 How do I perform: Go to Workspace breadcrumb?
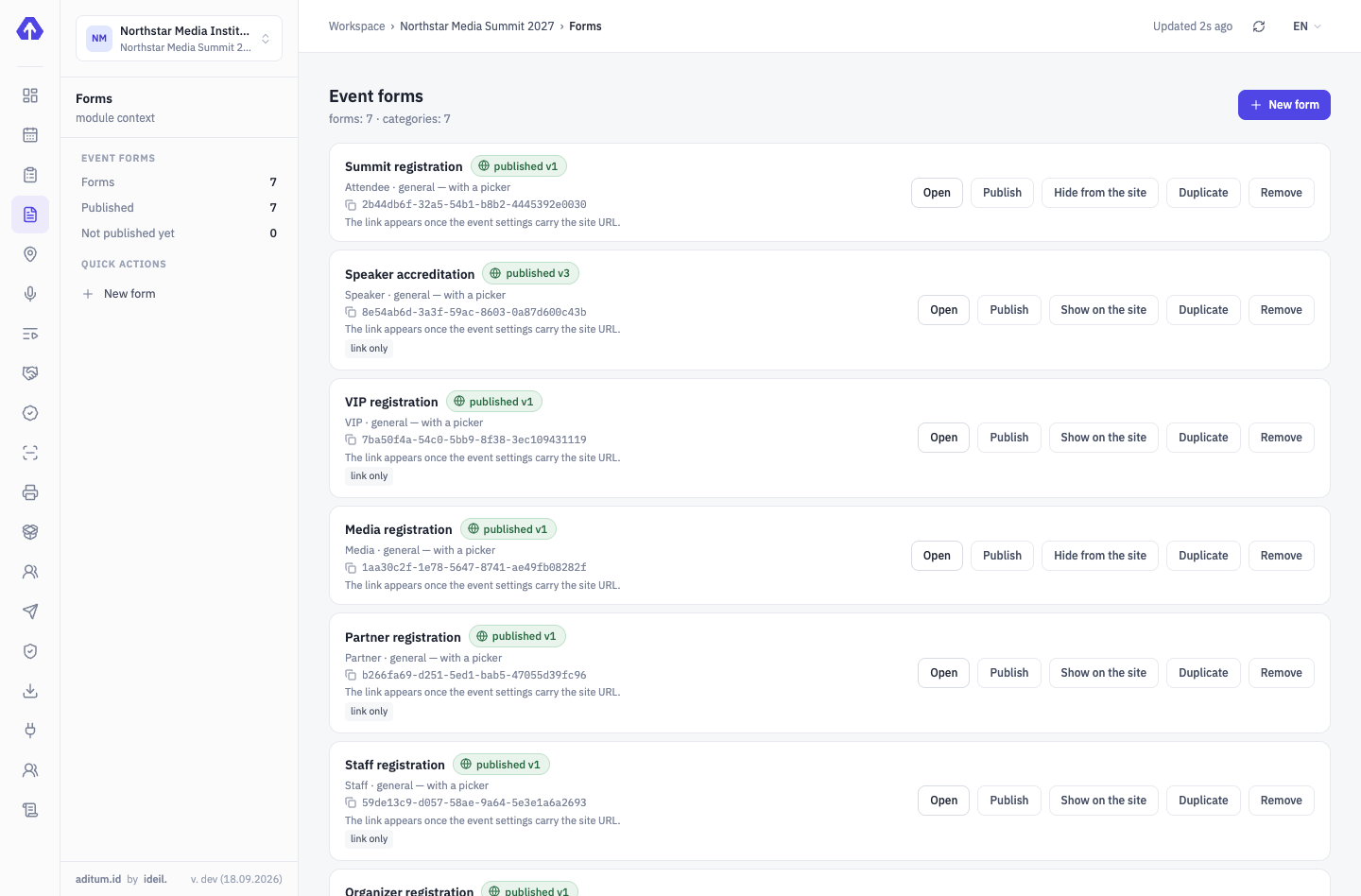coord(356,26)
